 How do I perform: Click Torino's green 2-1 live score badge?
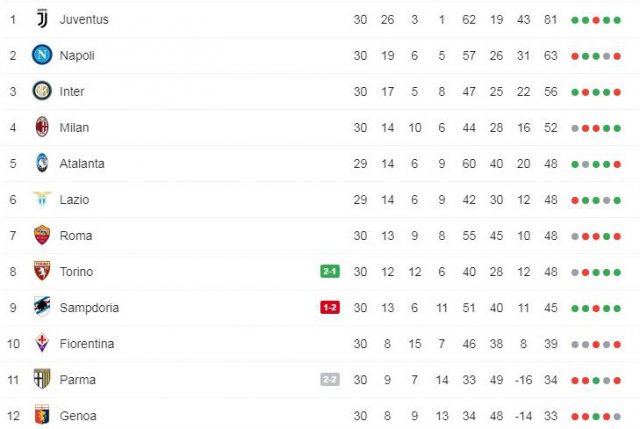coord(330,271)
